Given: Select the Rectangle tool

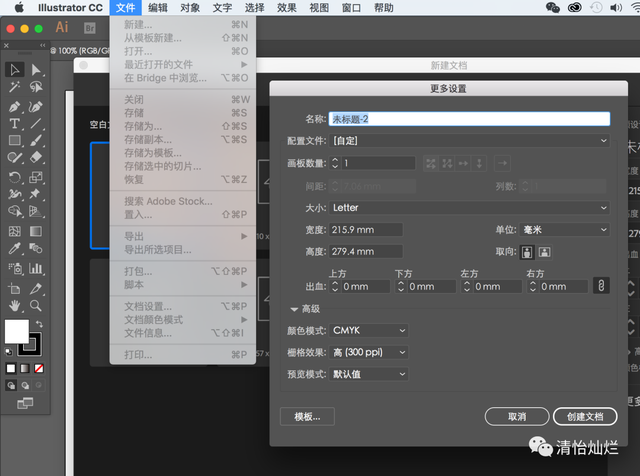Looking at the screenshot, I should [x=14, y=141].
